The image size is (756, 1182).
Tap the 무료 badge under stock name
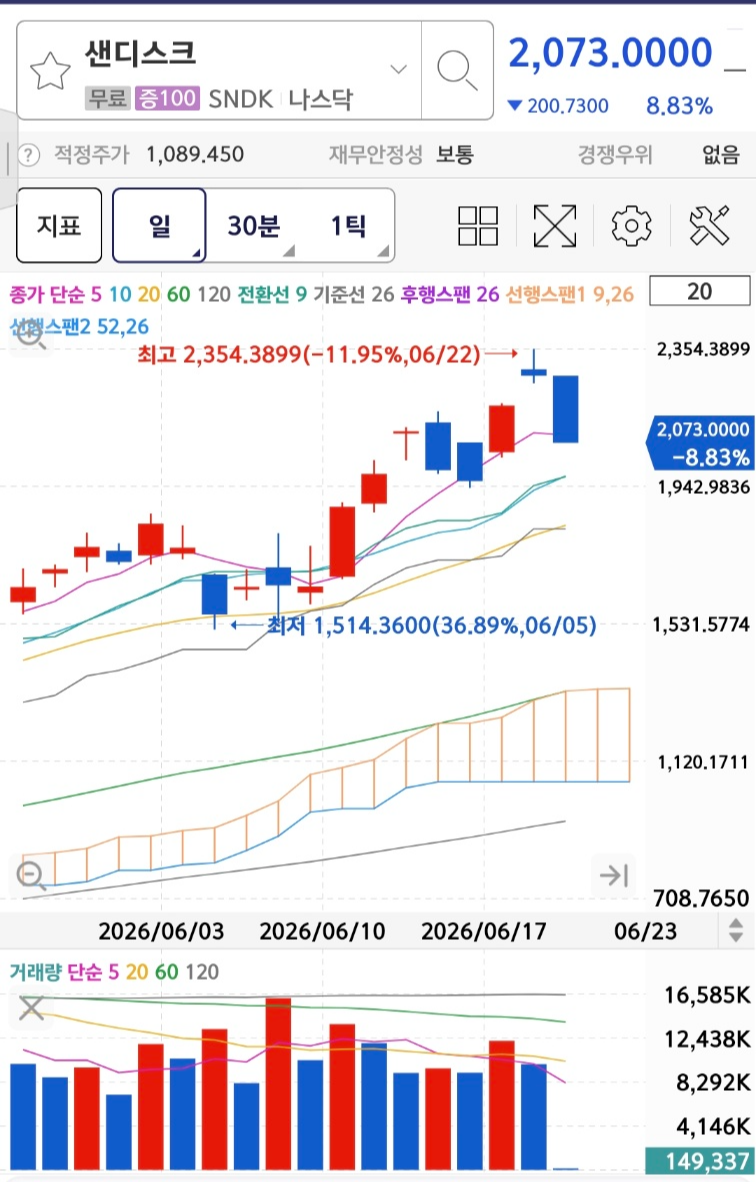[x=108, y=98]
